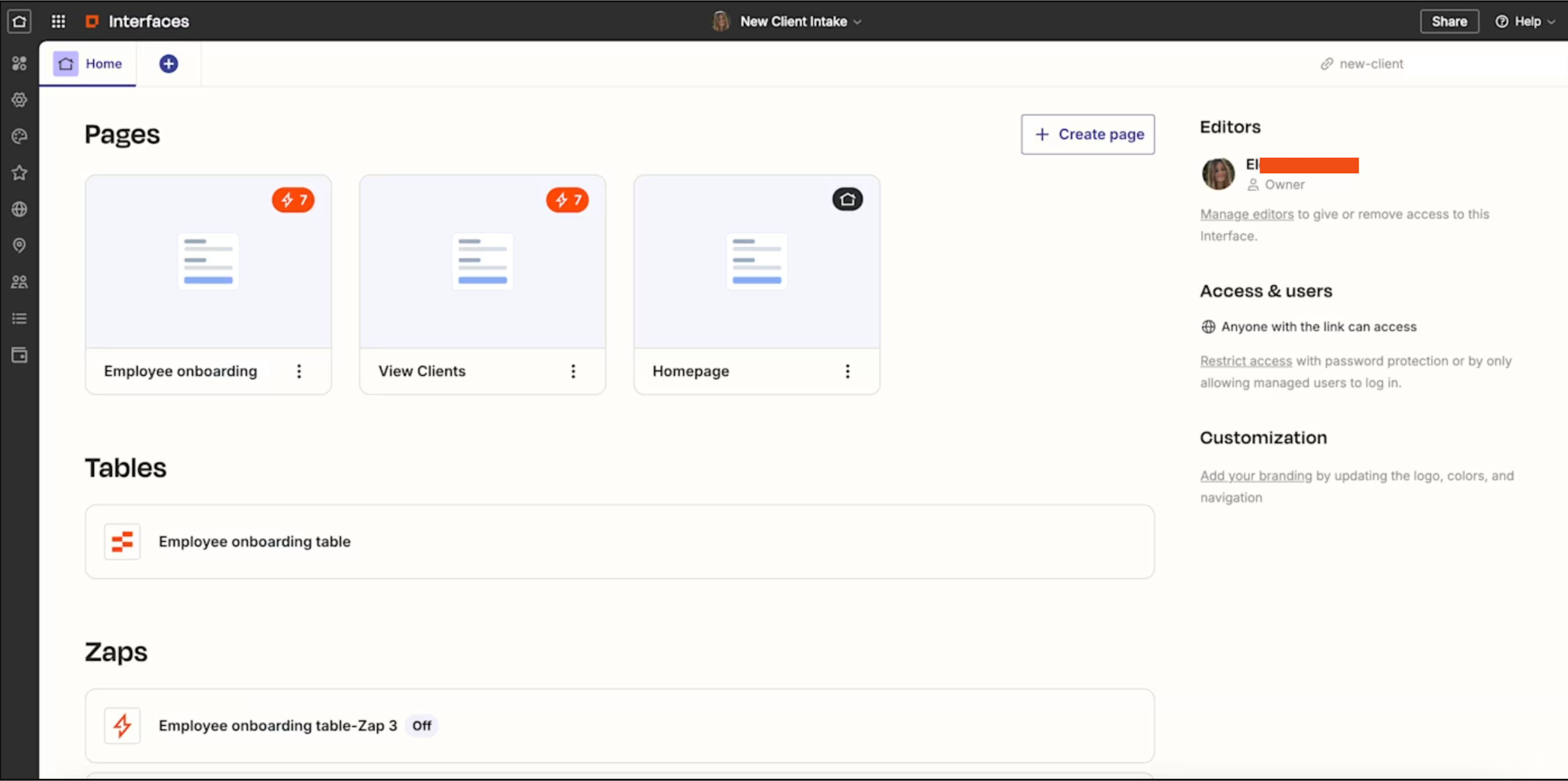Add new tab with blue plus icon
The image size is (1568, 781).
[169, 64]
